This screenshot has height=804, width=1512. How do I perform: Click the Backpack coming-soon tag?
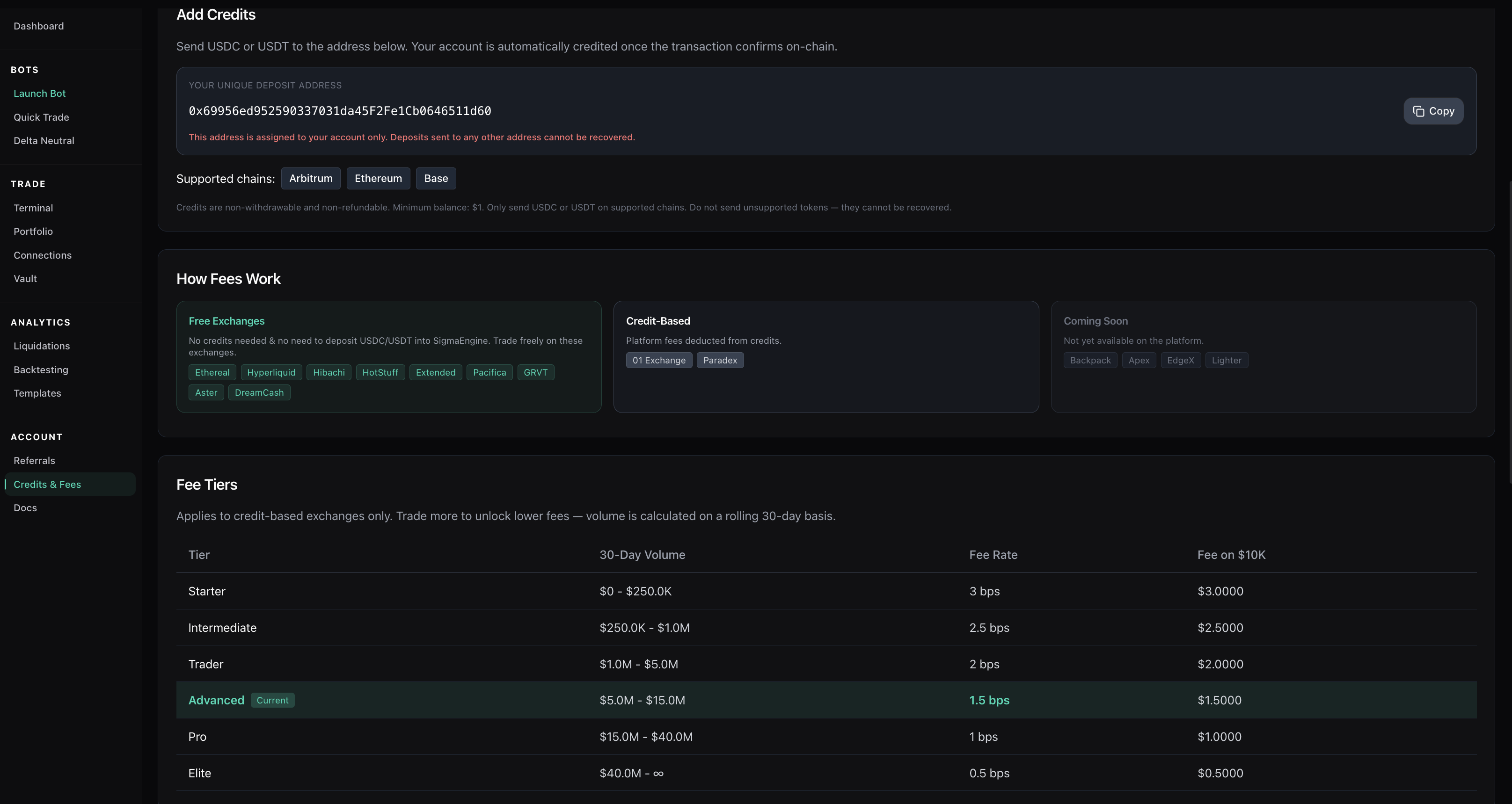(x=1090, y=360)
